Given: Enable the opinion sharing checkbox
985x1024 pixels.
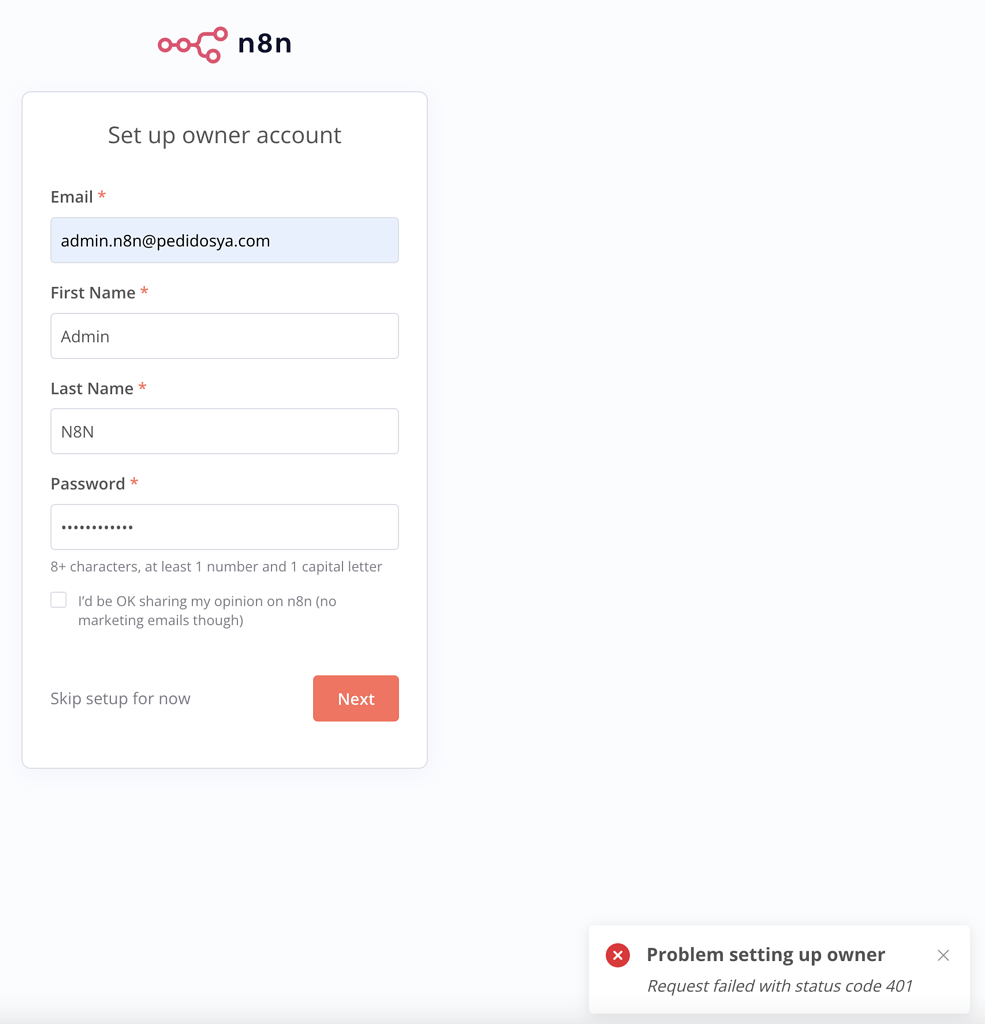Looking at the screenshot, I should [59, 600].
